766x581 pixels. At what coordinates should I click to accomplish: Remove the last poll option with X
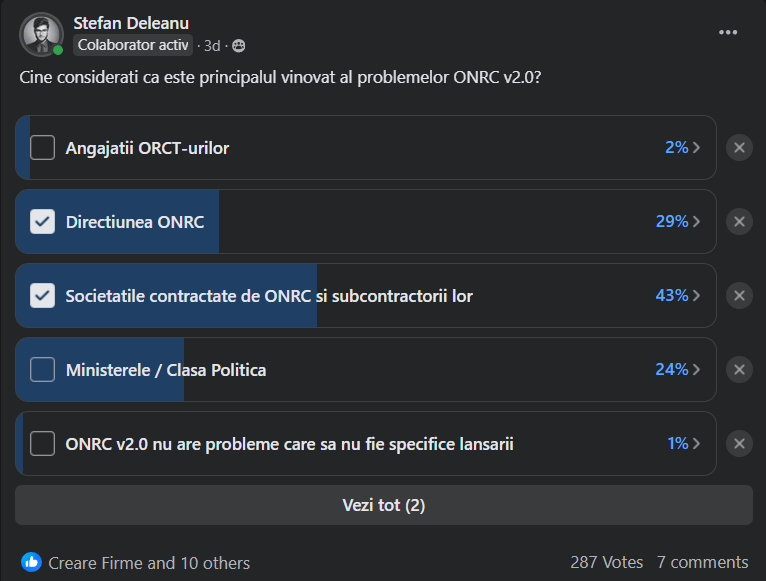739,444
